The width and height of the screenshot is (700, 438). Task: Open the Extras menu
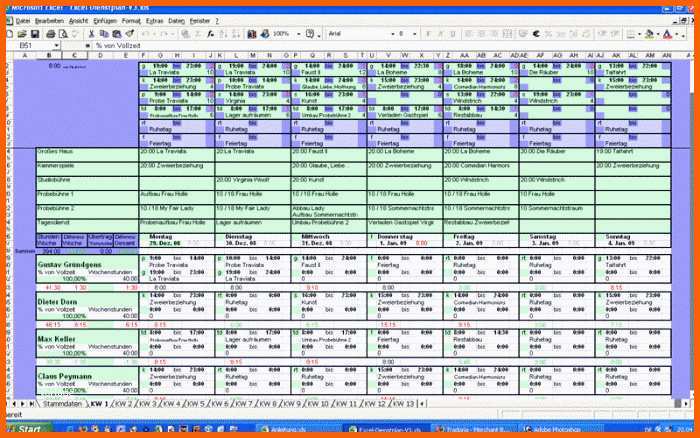[x=154, y=21]
